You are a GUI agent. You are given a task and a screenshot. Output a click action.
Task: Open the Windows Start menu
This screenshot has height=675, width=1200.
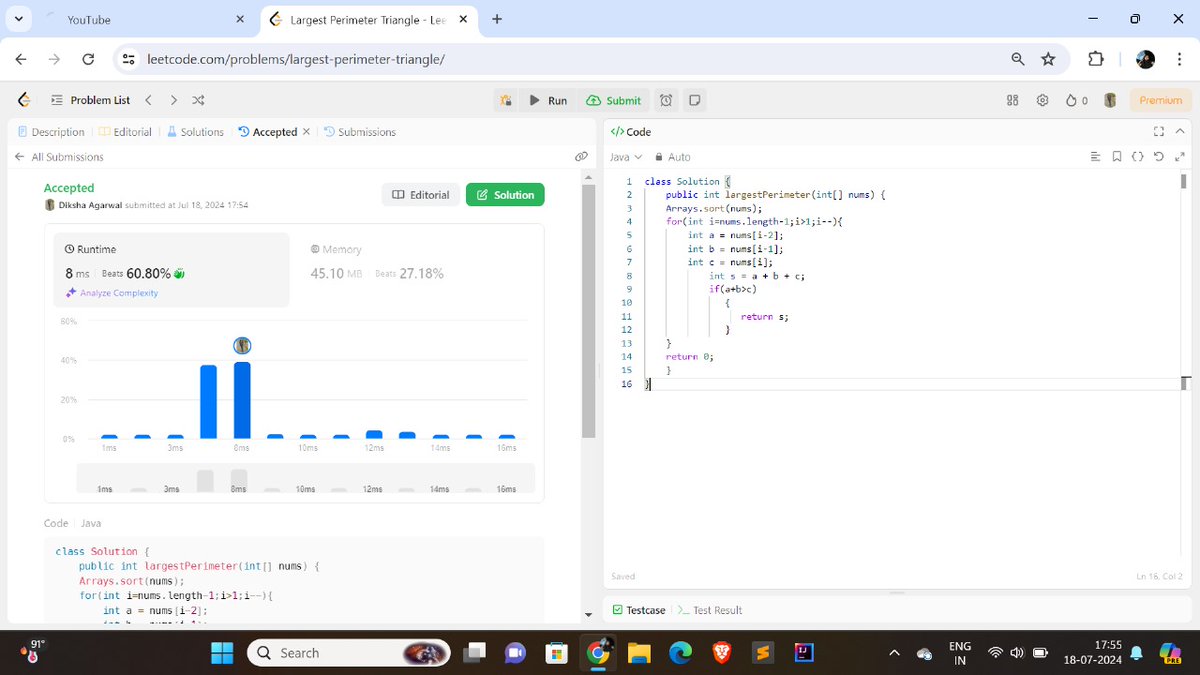tap(222, 653)
